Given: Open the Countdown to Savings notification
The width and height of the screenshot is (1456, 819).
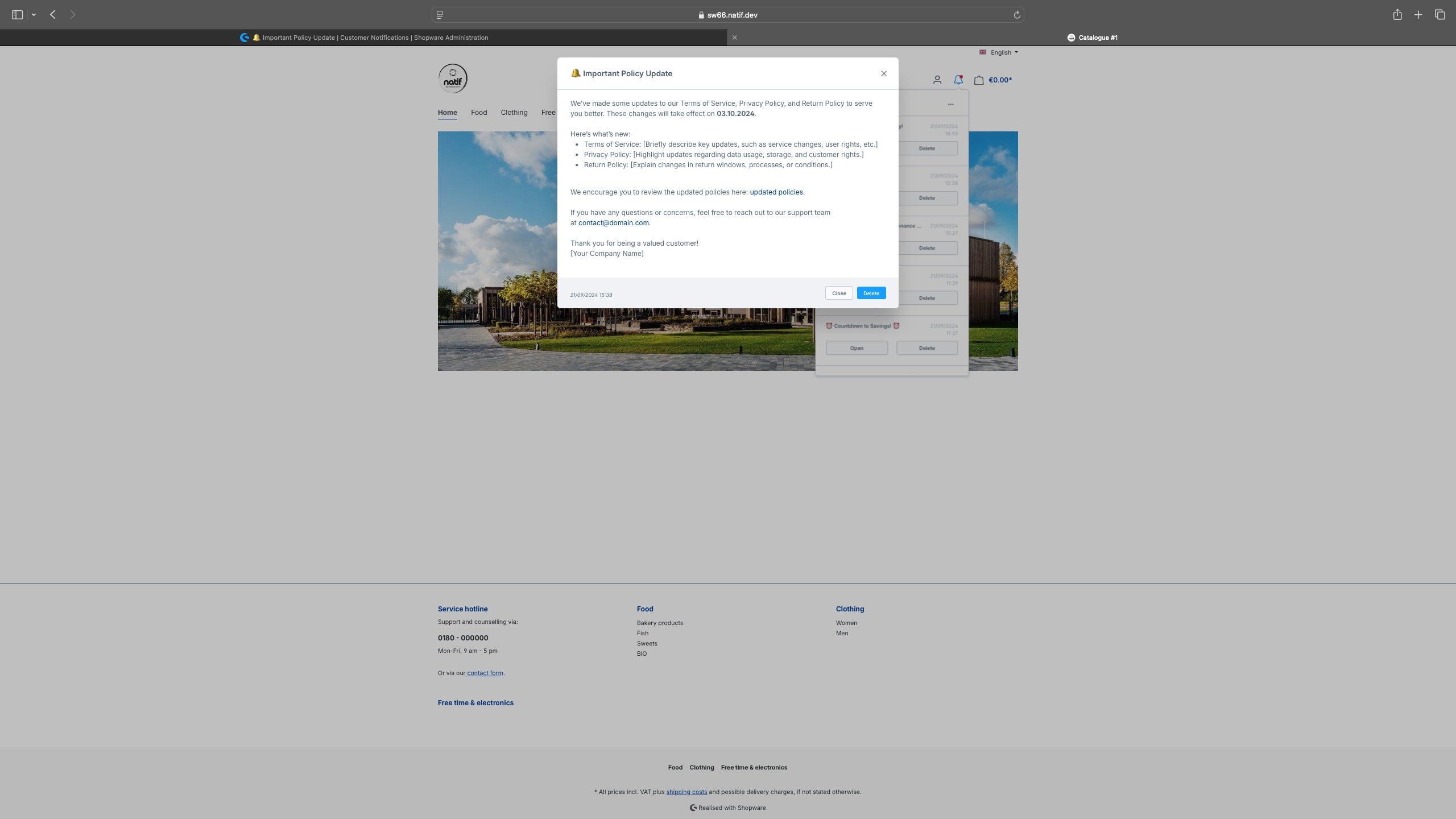Looking at the screenshot, I should (857, 348).
